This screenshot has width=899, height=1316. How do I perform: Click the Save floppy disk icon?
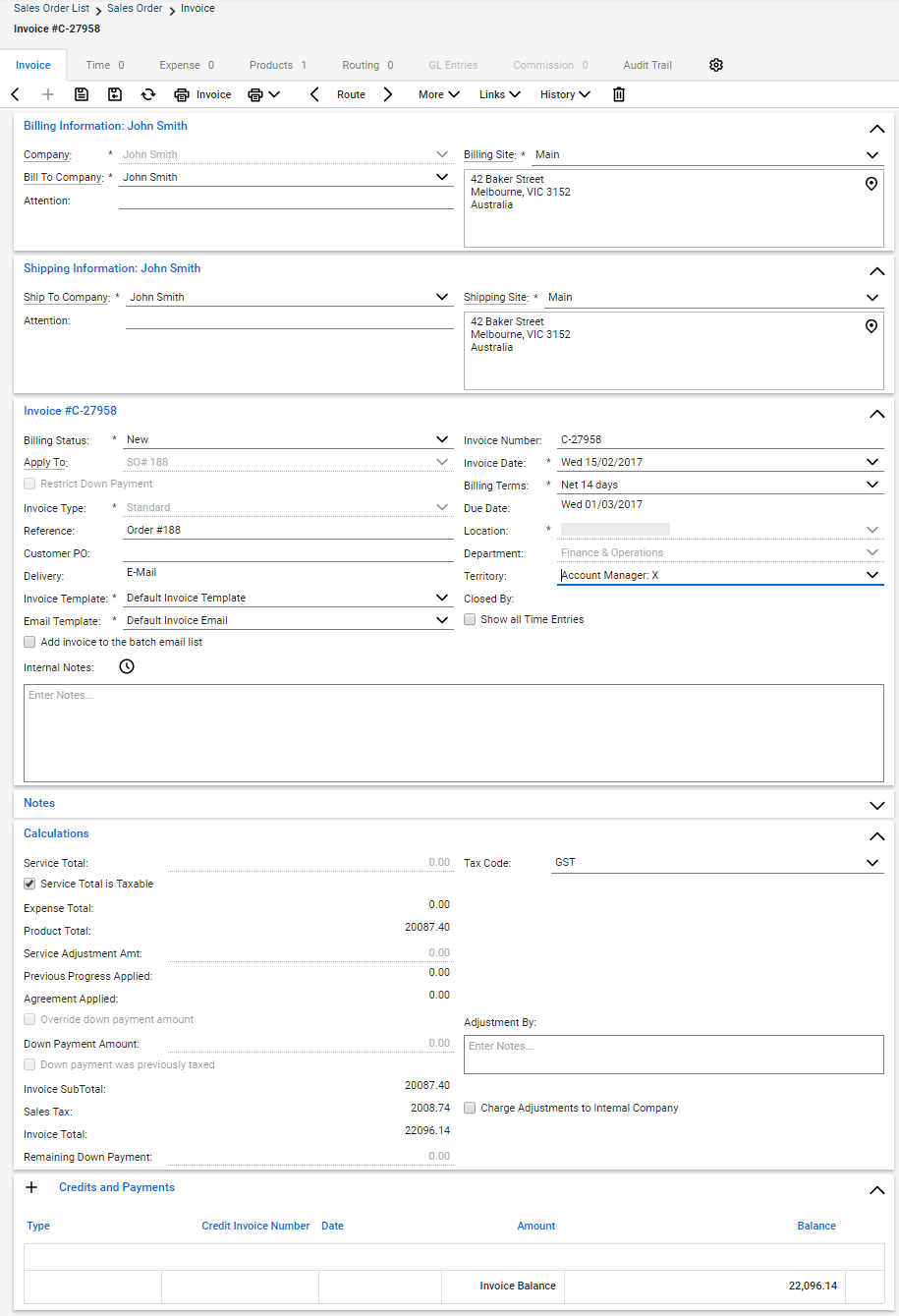click(x=82, y=94)
